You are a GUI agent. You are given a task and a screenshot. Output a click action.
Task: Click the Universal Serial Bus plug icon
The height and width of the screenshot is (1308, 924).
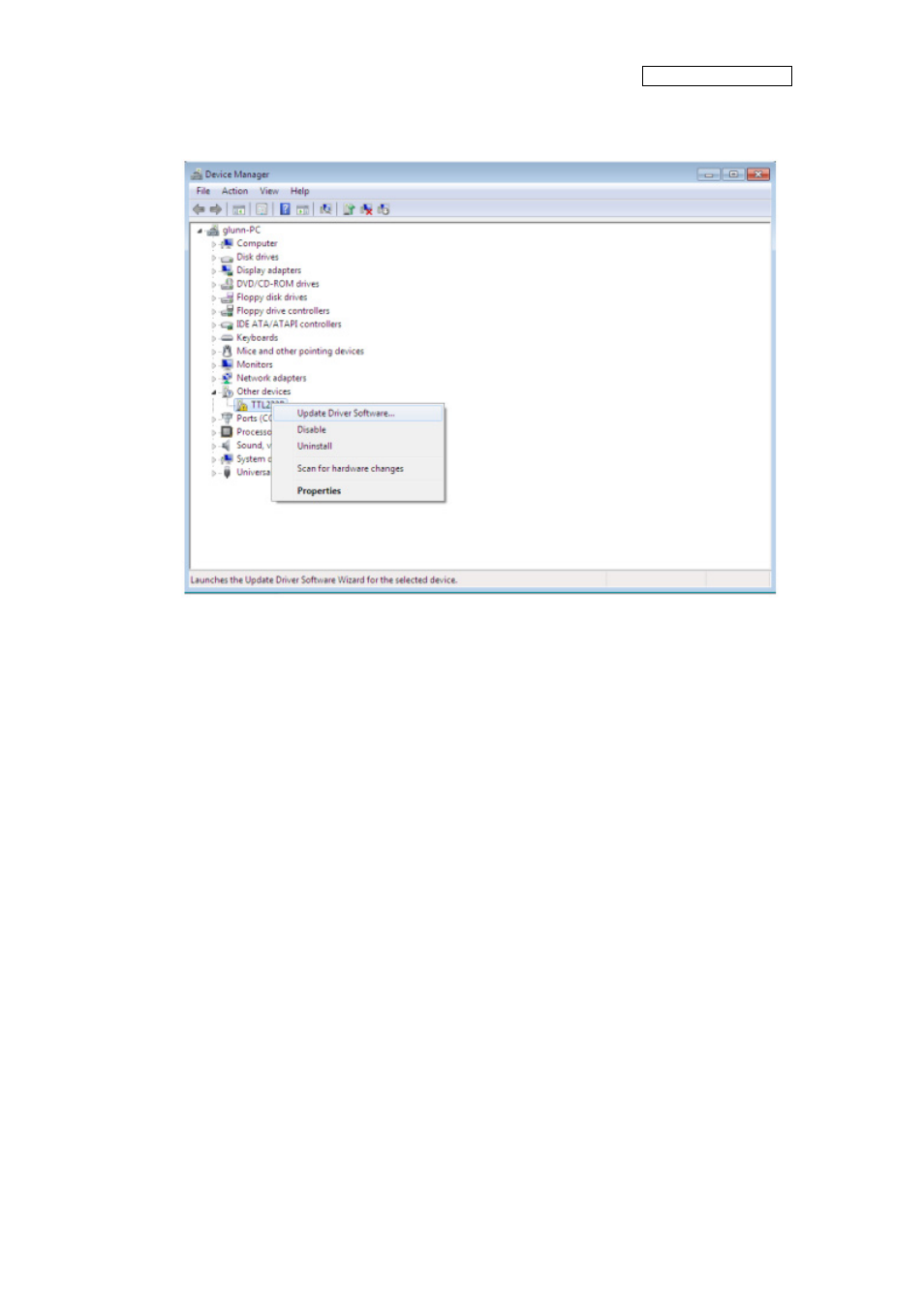tap(227, 473)
